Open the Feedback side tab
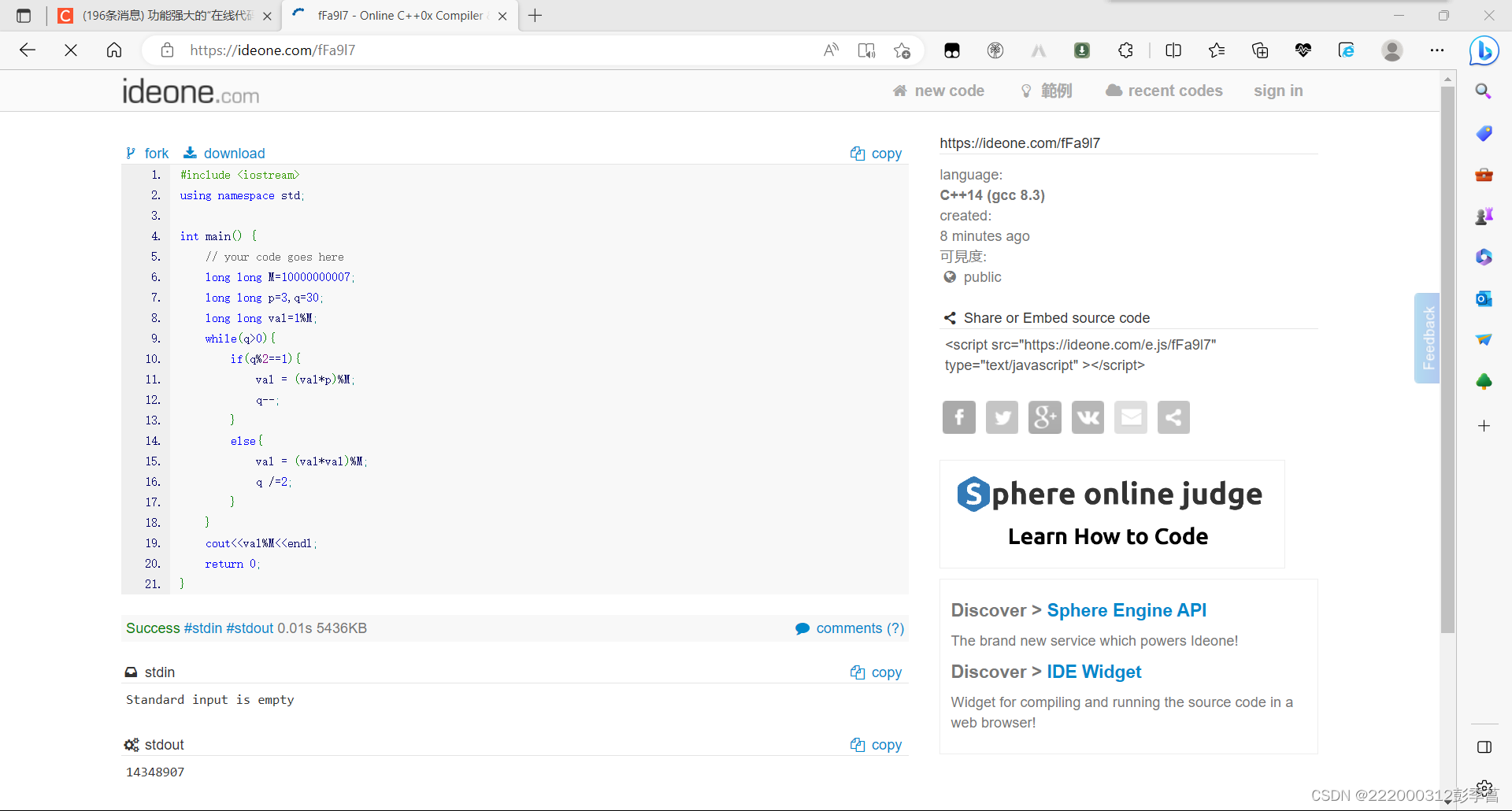This screenshot has width=1512, height=811. tap(1427, 339)
